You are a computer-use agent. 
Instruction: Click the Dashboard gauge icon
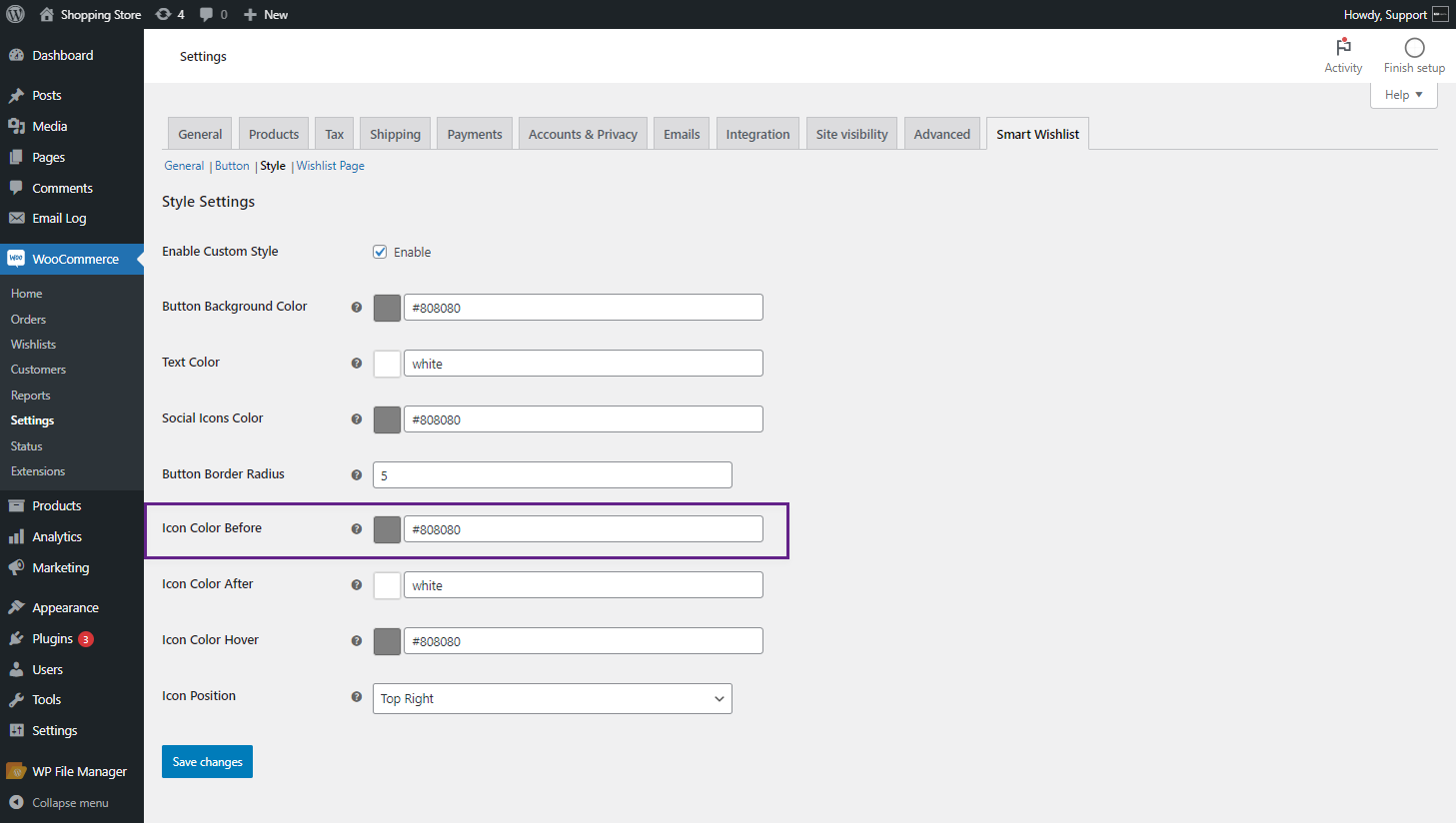point(16,55)
